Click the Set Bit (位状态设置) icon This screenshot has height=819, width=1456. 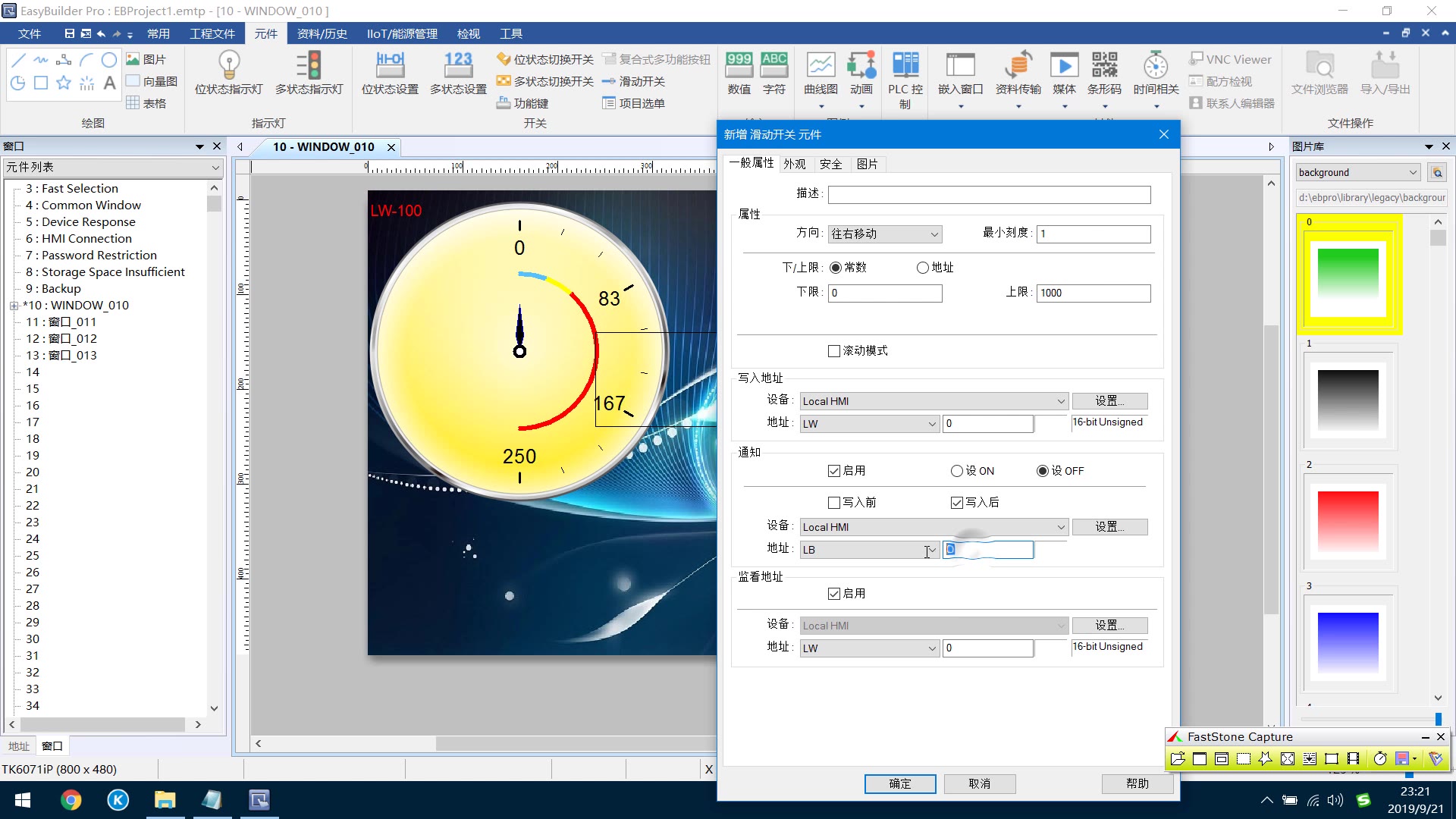pyautogui.click(x=390, y=66)
